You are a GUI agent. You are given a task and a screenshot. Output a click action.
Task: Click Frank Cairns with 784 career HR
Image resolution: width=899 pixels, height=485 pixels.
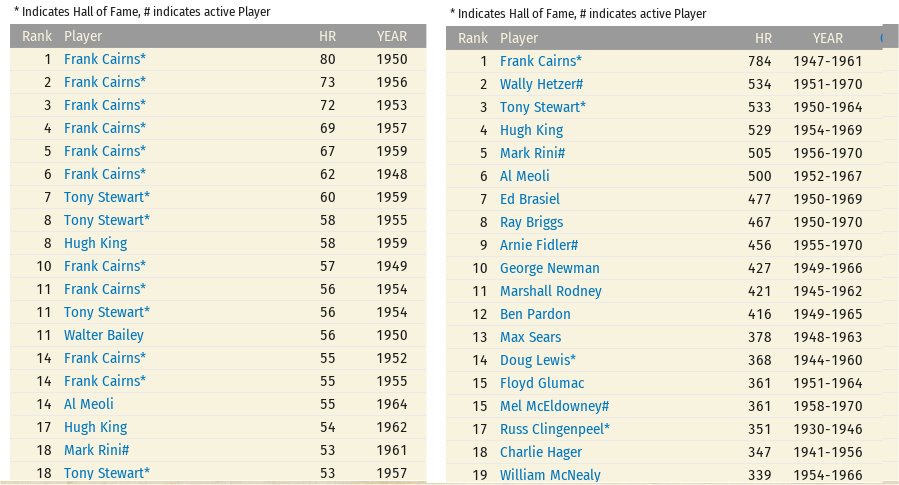540,61
